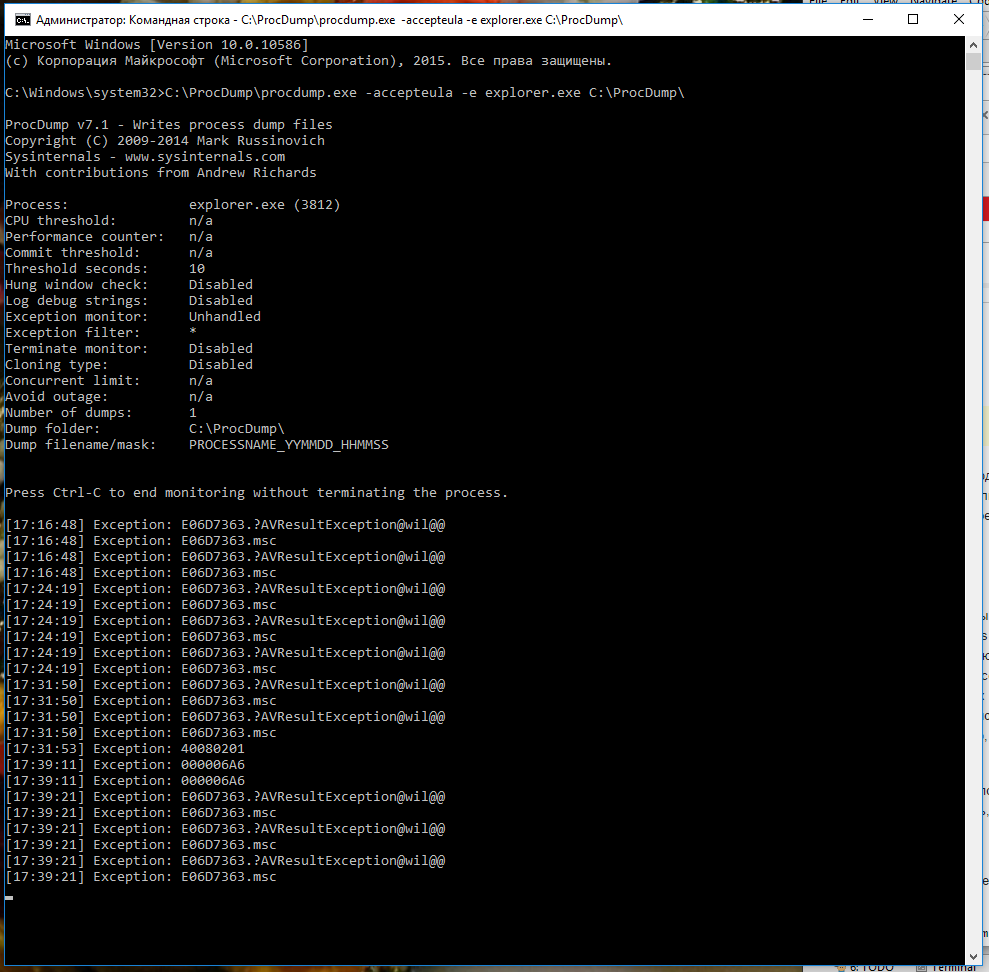Click the Microsoft Corporation 2015 copyright line
Screen dimensions: 989x972
(x=308, y=61)
